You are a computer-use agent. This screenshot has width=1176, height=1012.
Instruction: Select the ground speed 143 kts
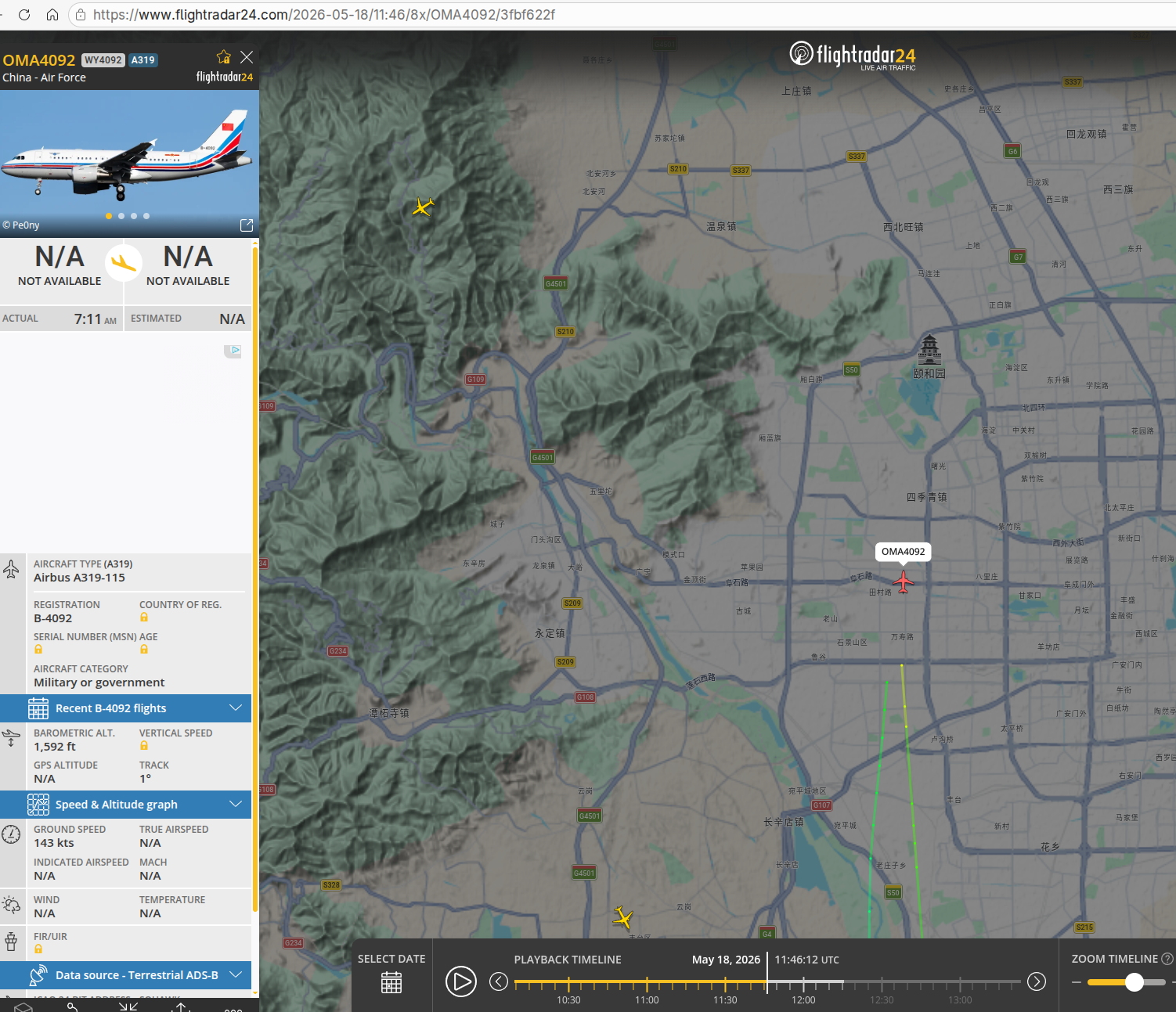[x=54, y=843]
